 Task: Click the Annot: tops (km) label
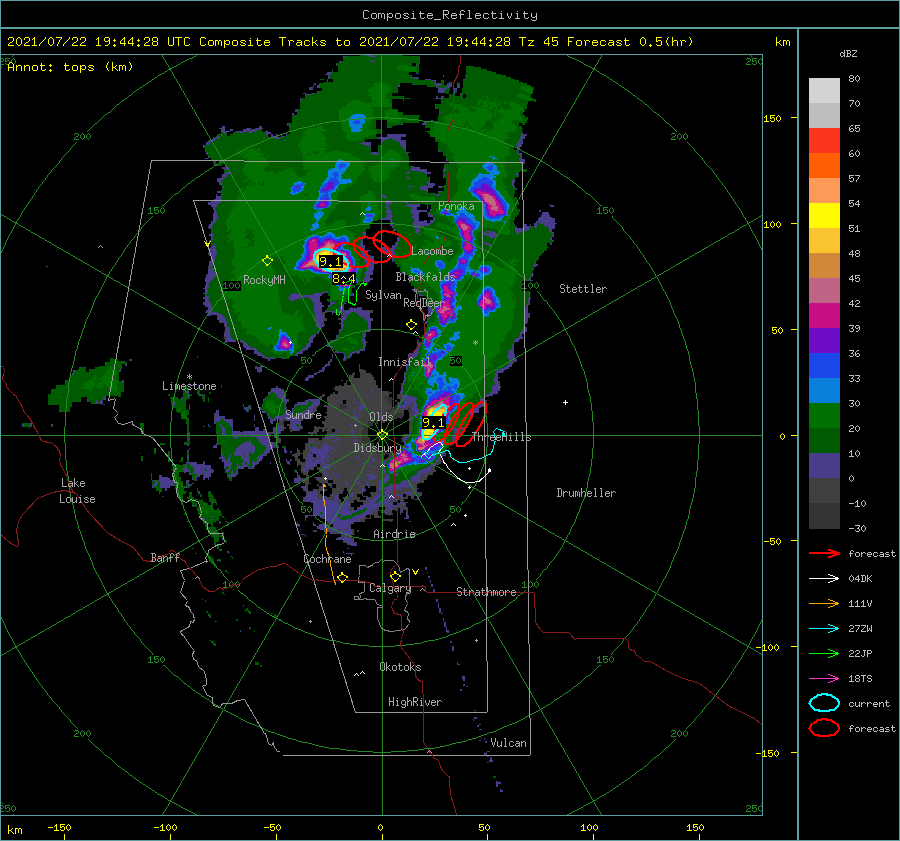point(70,67)
